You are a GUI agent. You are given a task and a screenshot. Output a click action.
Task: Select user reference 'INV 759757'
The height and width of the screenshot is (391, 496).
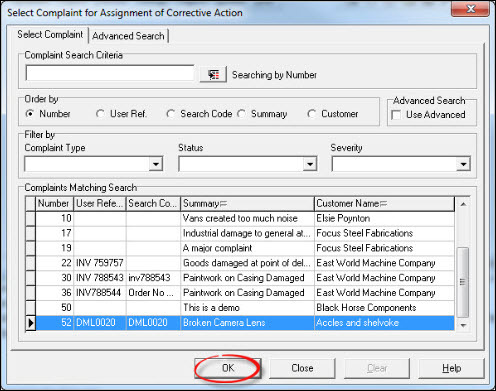click(x=100, y=263)
